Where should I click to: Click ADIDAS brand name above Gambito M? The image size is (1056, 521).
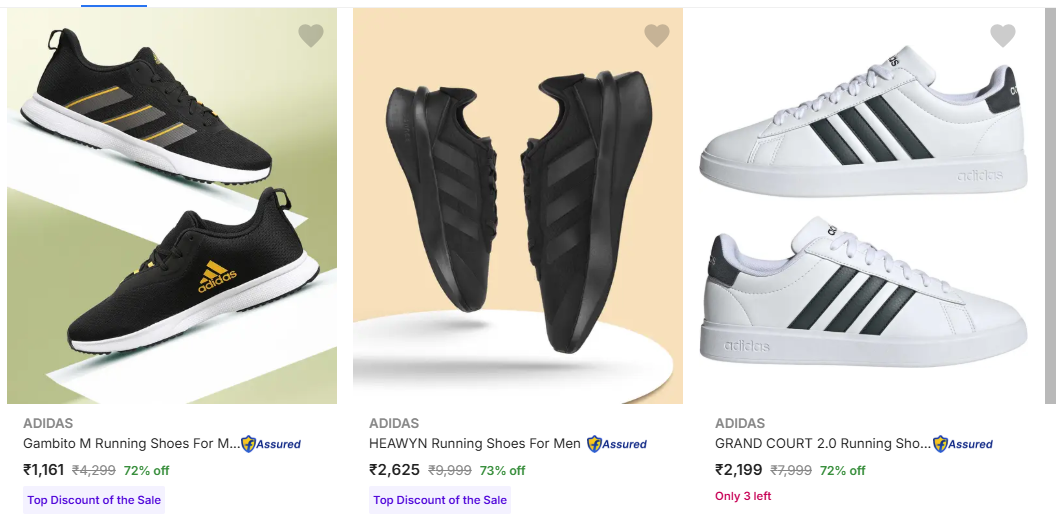(x=48, y=423)
